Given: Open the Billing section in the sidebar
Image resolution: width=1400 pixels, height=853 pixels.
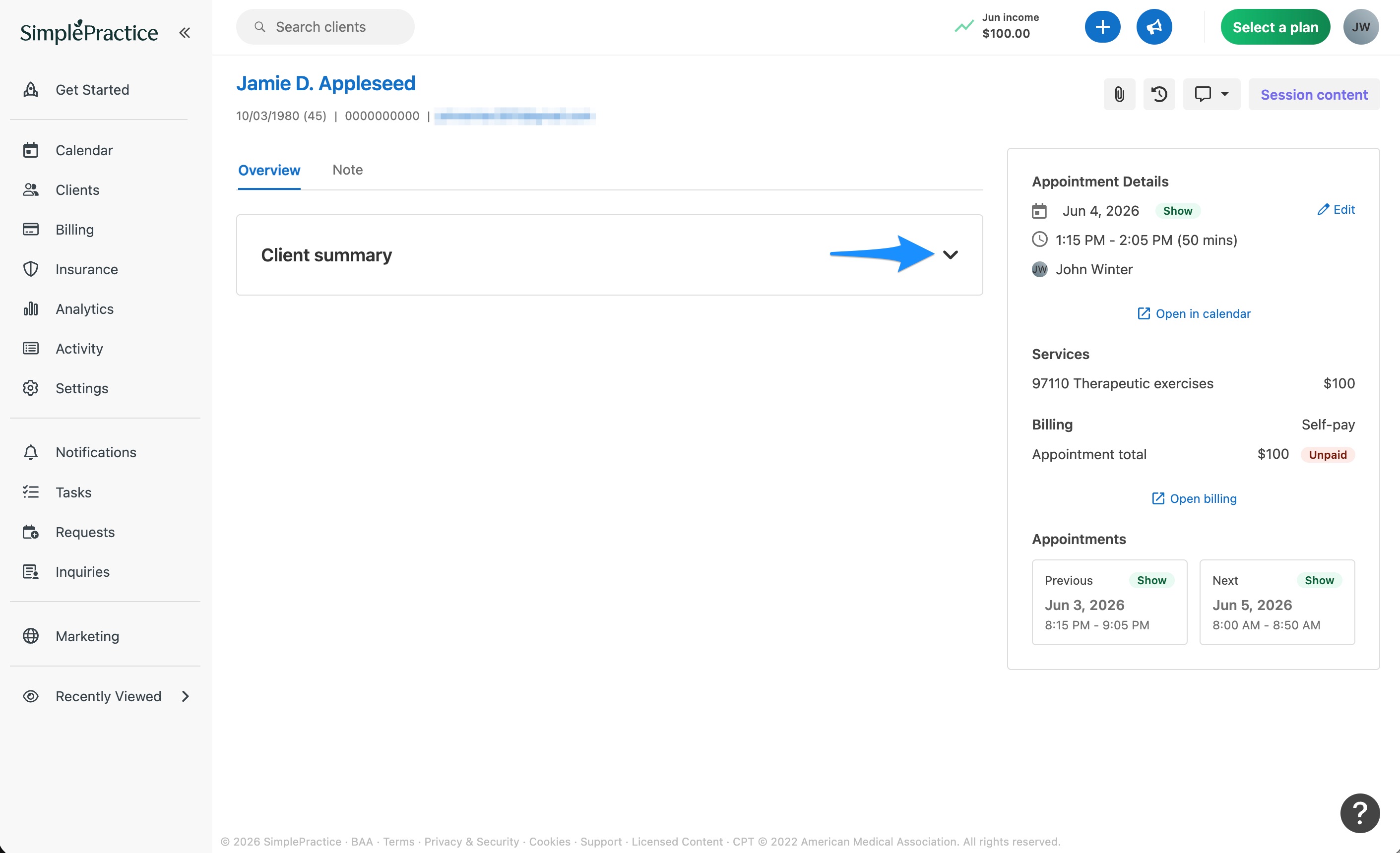Looking at the screenshot, I should [58, 230].
